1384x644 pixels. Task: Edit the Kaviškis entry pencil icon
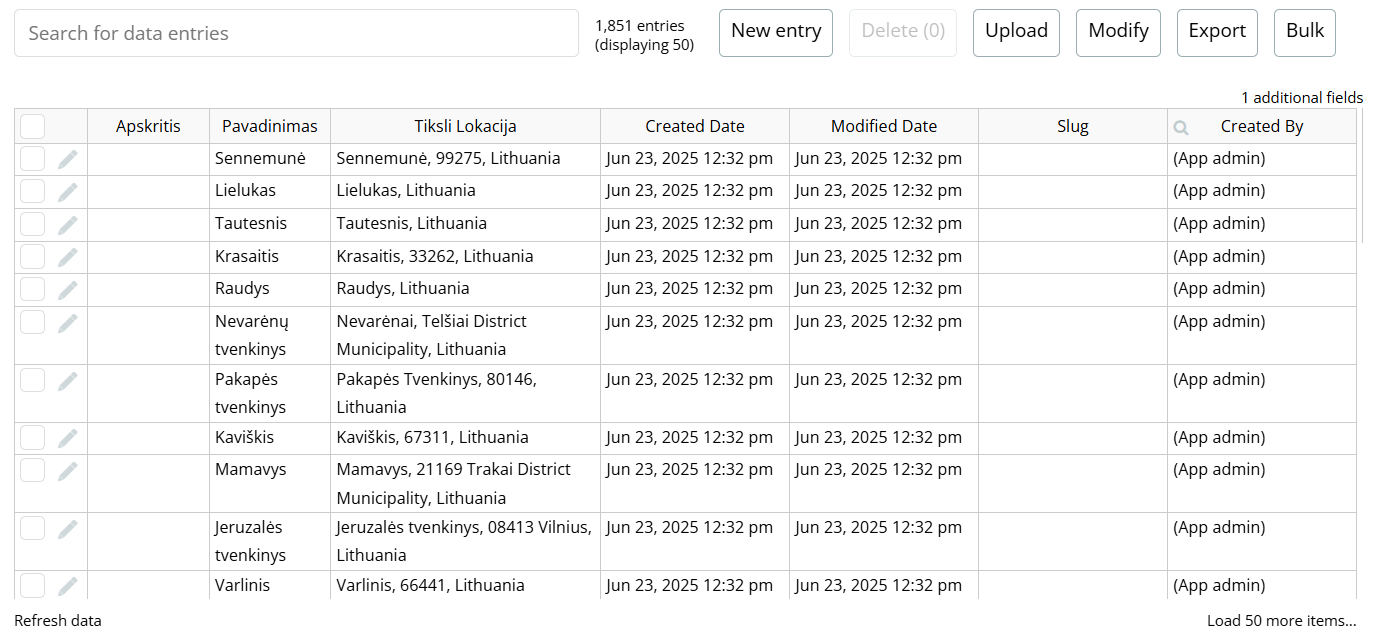[x=67, y=439]
